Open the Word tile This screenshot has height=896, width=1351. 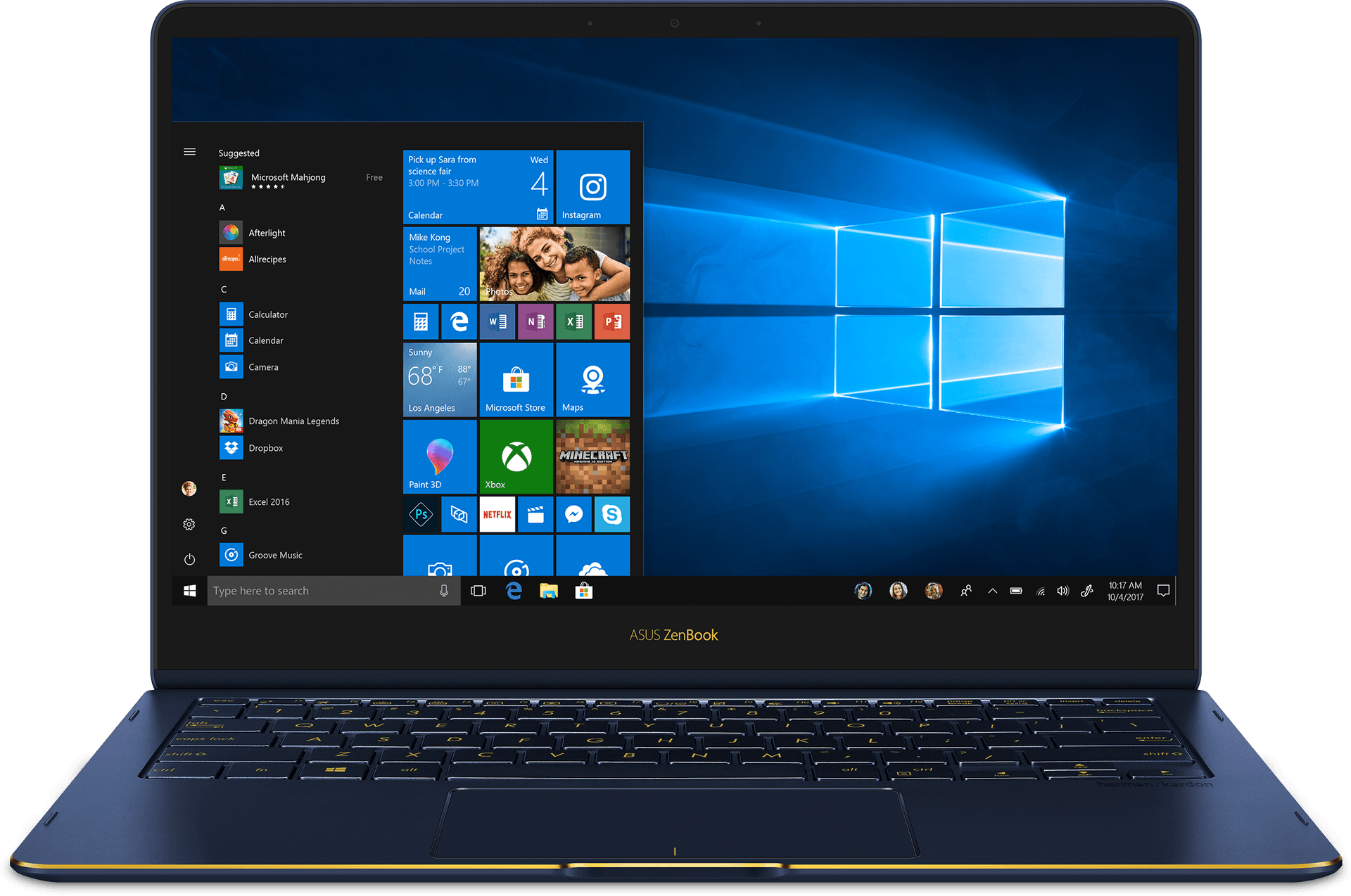coord(497,321)
